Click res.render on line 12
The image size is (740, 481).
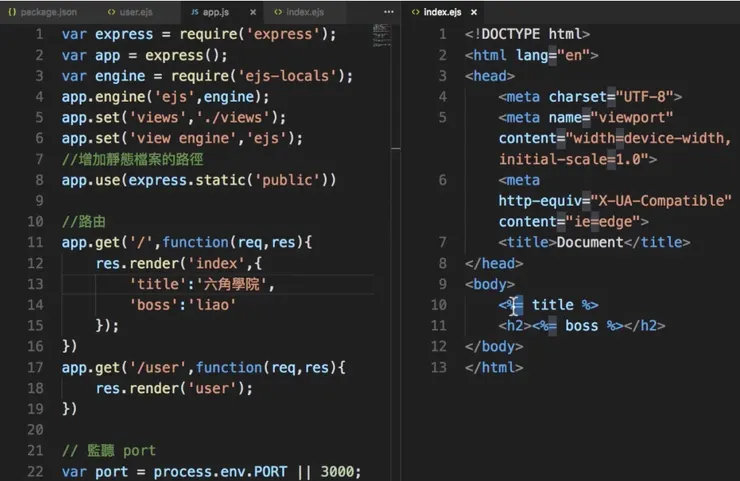click(x=137, y=263)
